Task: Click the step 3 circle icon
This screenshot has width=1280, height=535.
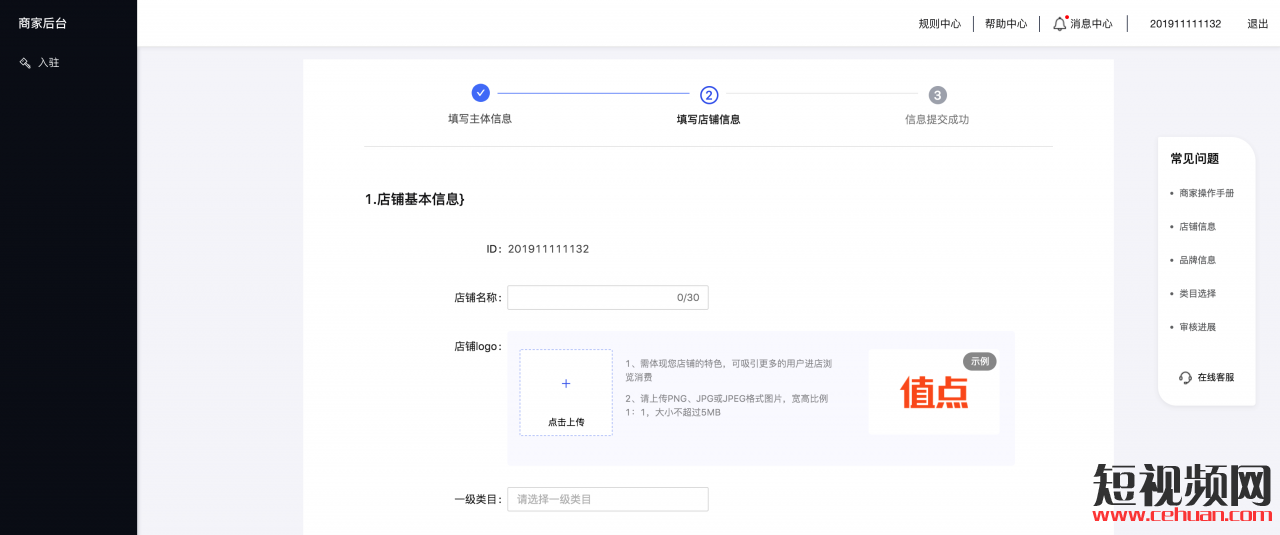Action: [937, 95]
